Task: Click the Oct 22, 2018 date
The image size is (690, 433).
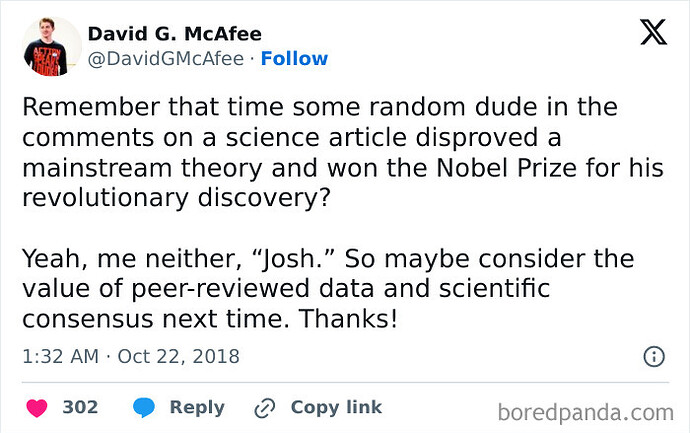Action: click(x=178, y=357)
